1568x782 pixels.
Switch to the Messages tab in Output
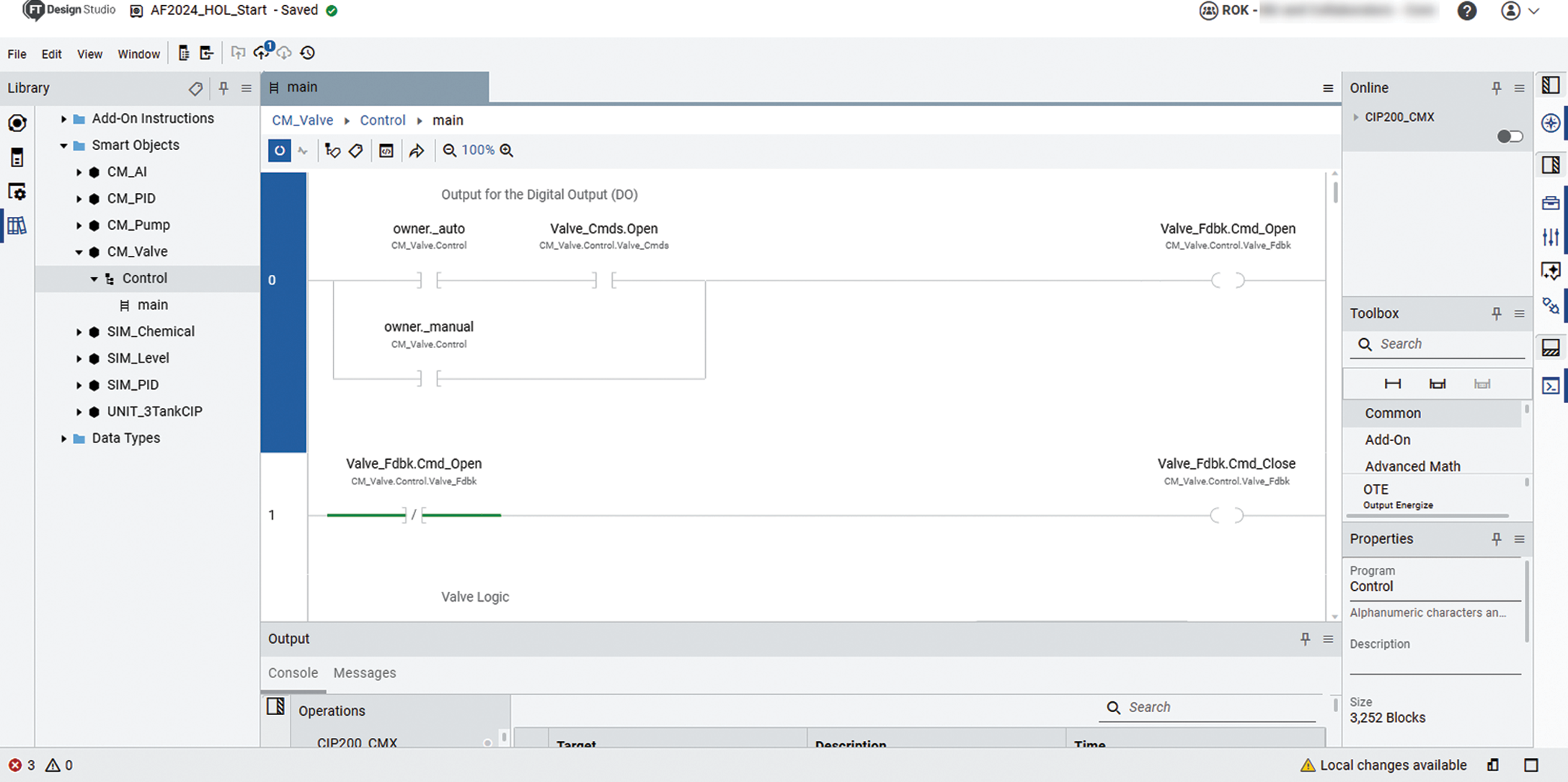[364, 672]
